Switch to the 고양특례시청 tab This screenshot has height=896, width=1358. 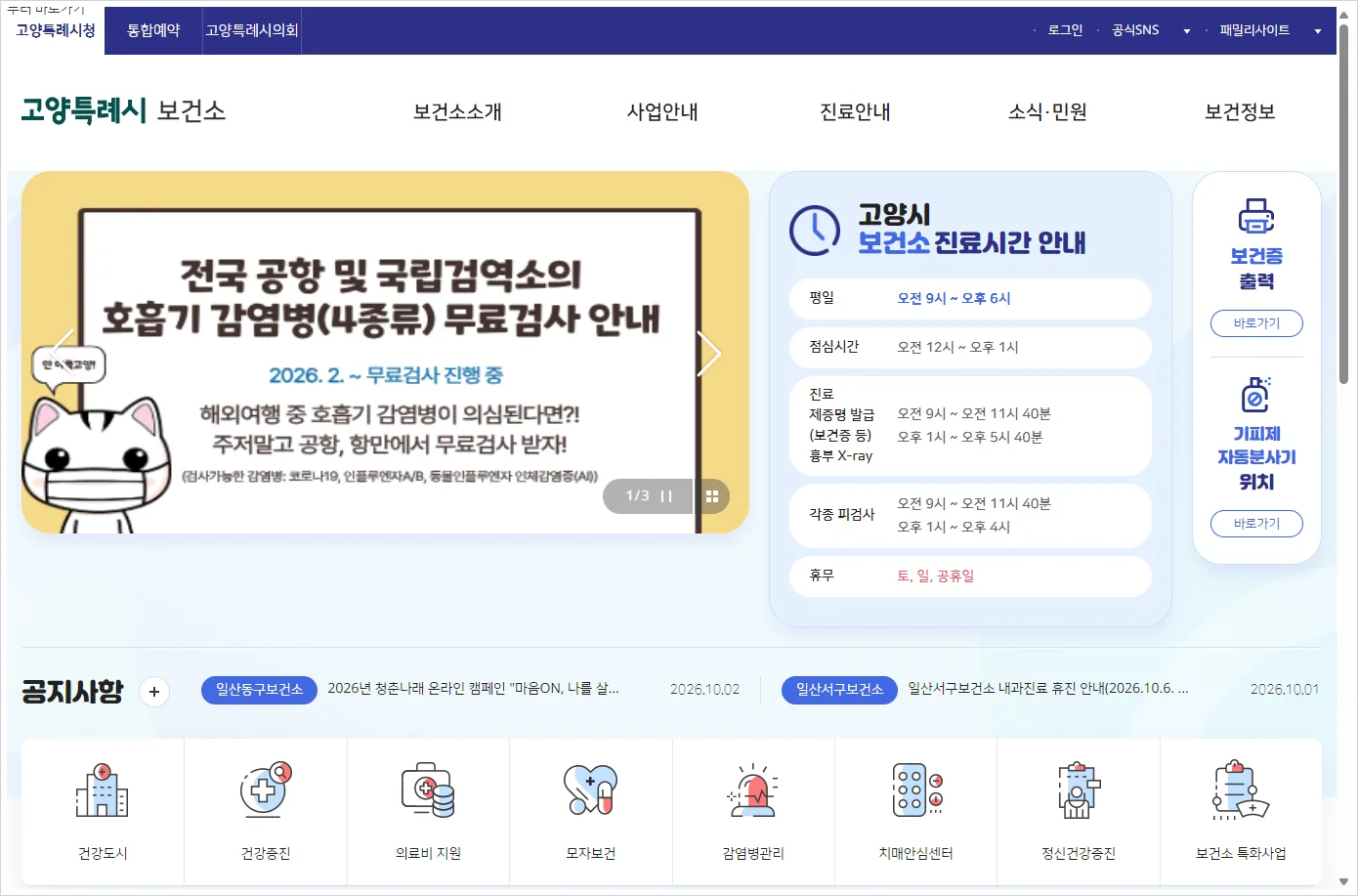[56, 30]
